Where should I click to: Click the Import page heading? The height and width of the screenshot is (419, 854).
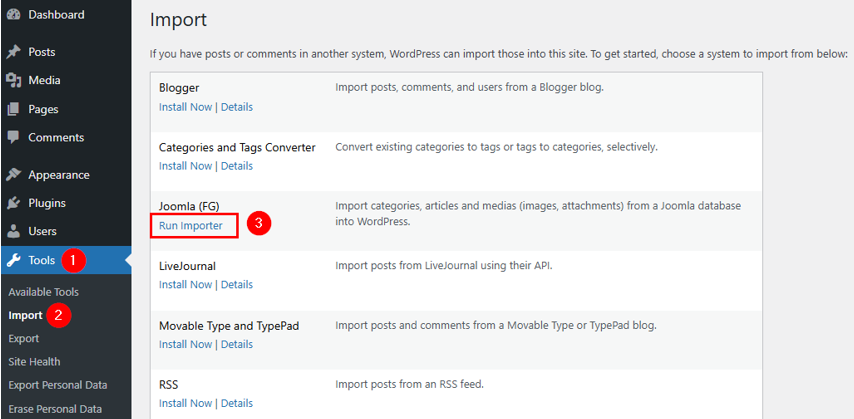[179, 20]
